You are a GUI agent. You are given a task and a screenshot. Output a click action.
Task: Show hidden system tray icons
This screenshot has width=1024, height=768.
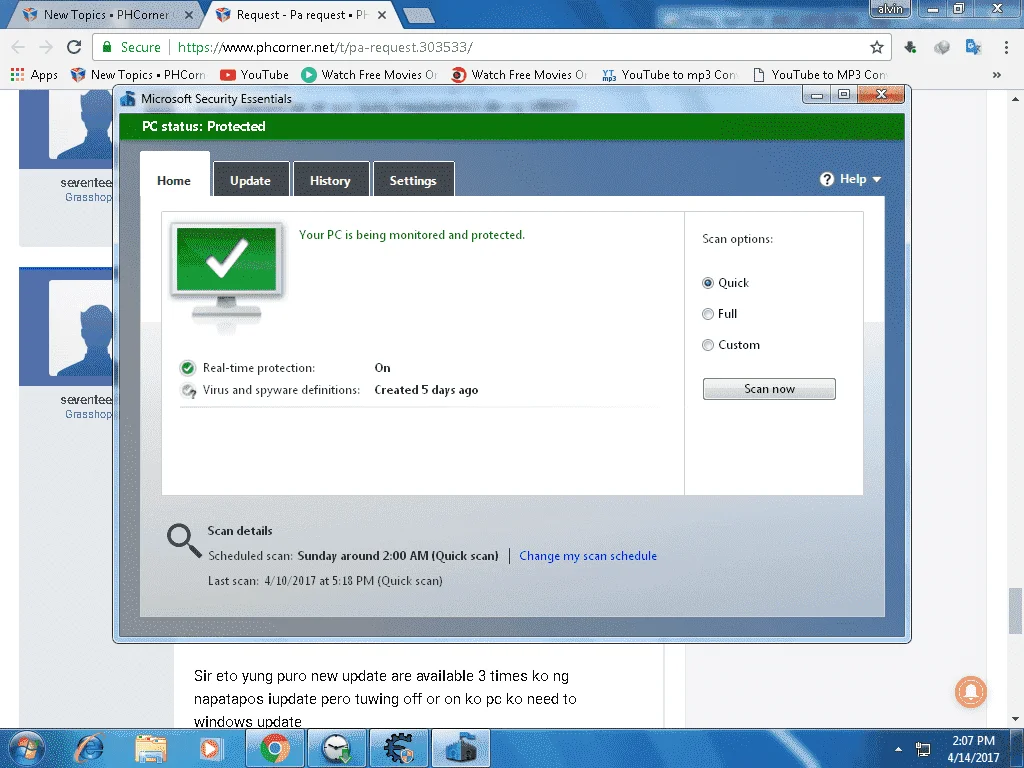(899, 749)
